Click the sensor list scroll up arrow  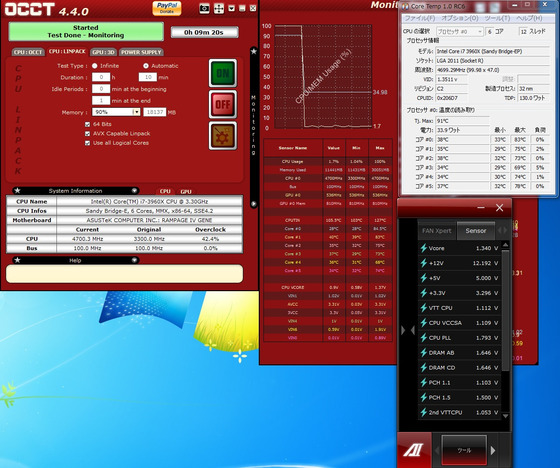[x=505, y=245]
